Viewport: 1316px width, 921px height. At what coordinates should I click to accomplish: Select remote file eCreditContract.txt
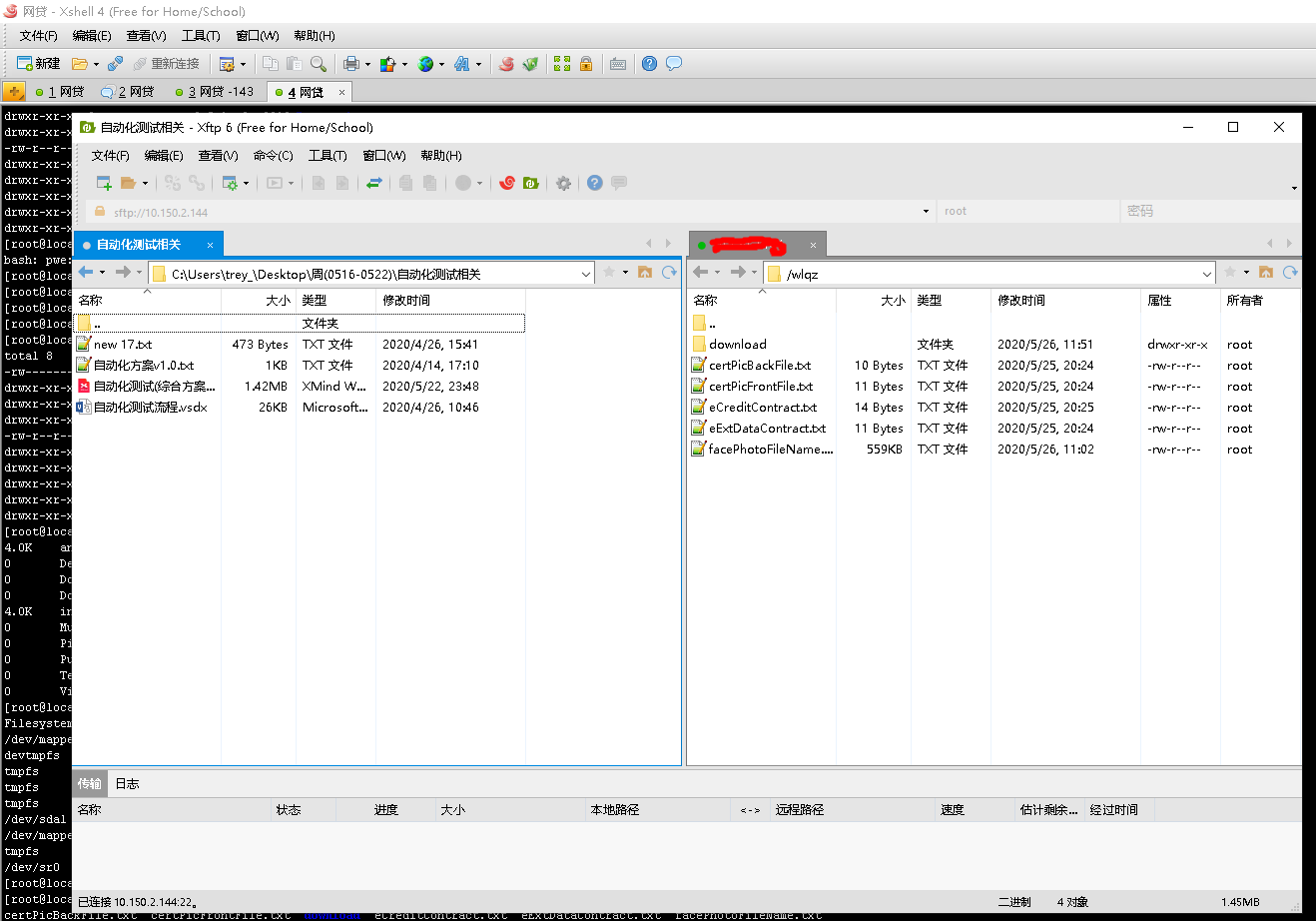(763, 407)
